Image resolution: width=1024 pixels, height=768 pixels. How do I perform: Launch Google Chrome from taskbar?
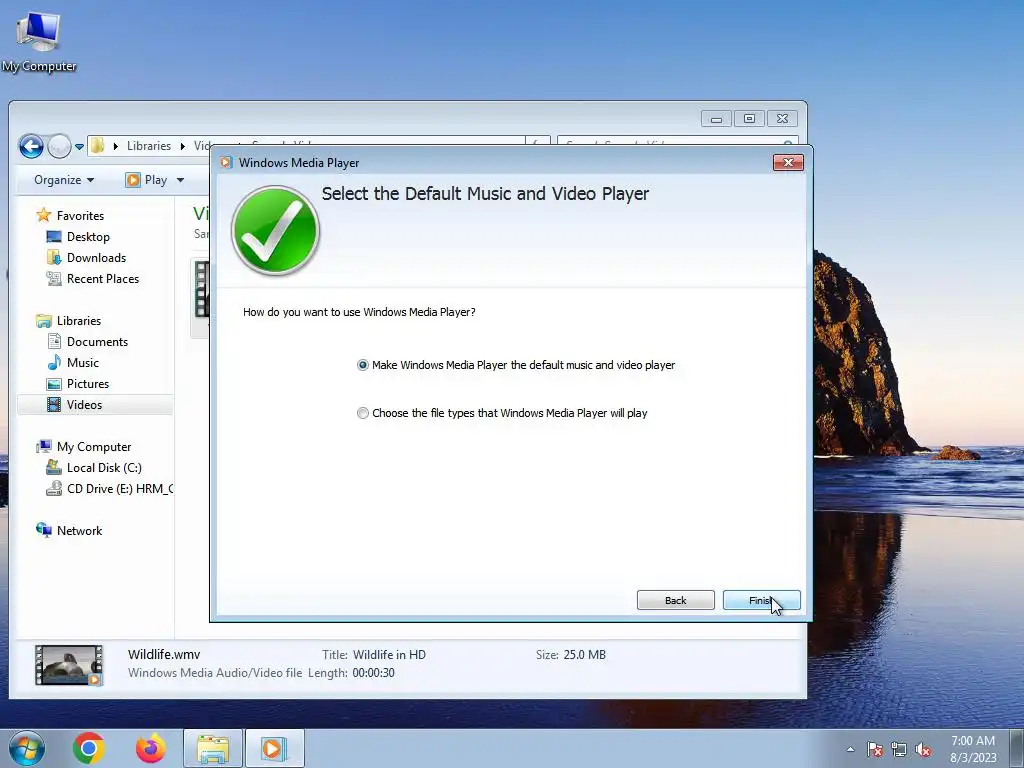(x=89, y=748)
